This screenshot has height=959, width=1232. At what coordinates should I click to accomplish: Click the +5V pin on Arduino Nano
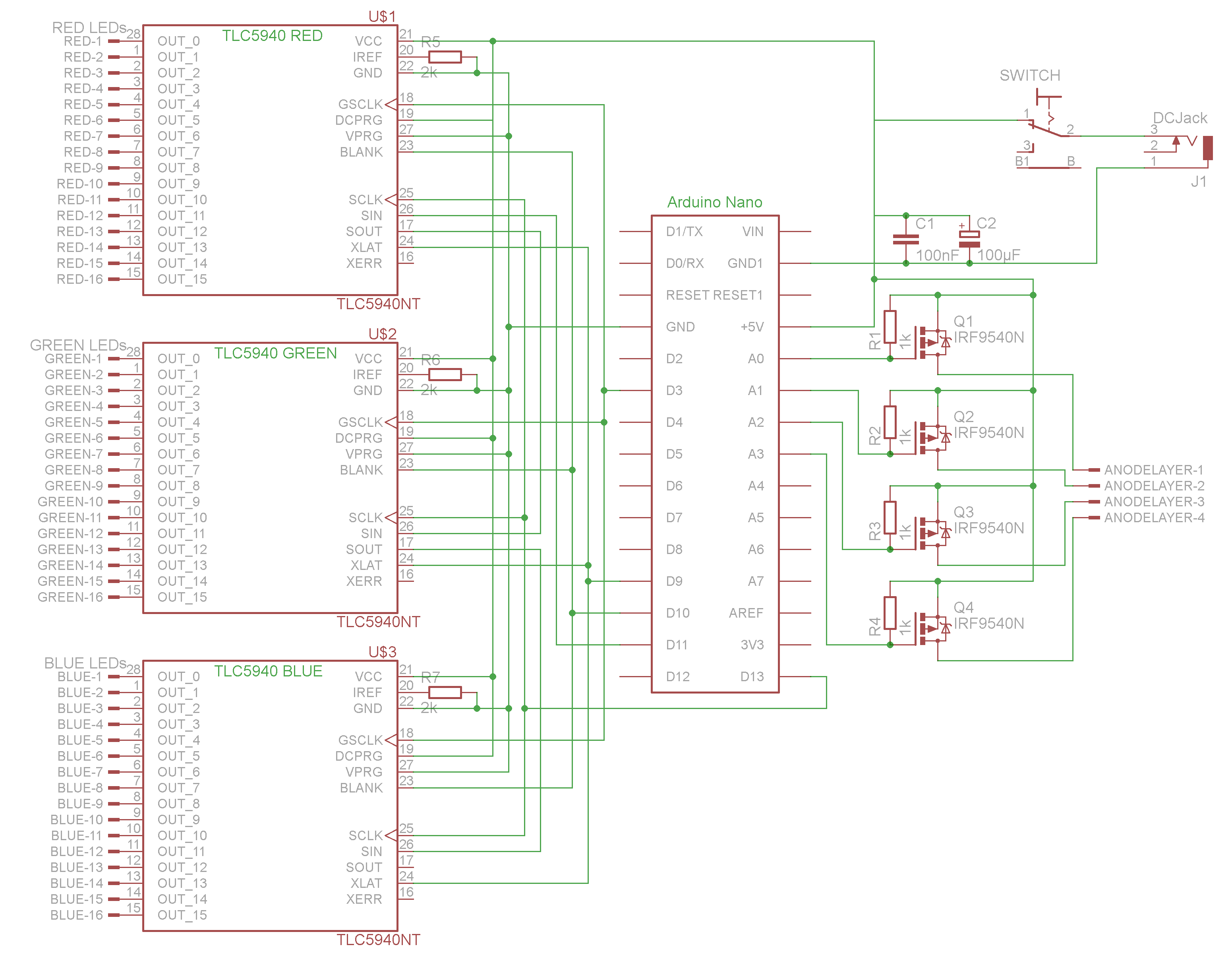(x=795, y=327)
